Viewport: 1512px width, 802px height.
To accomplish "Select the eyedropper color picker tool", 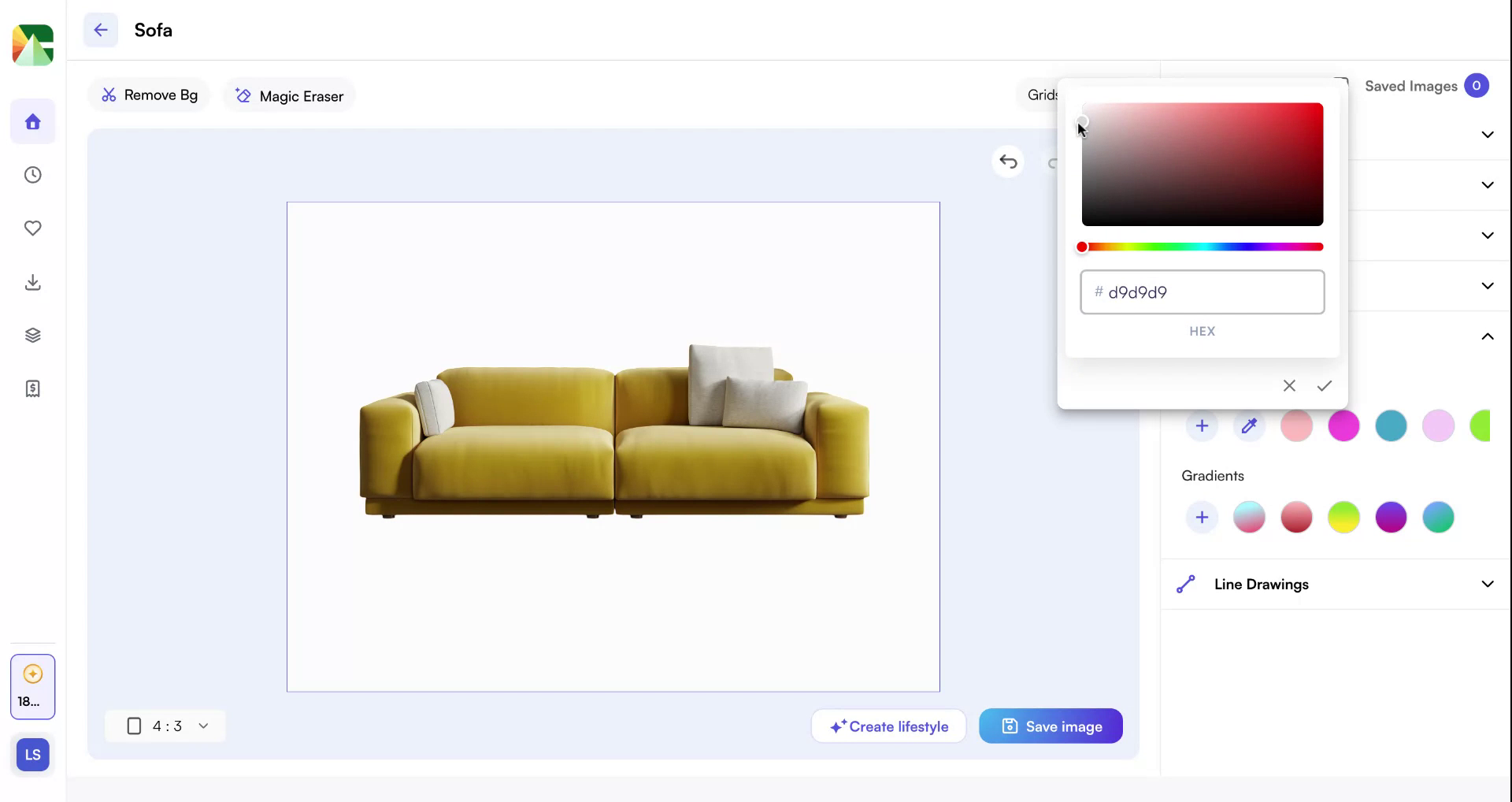I will point(1250,425).
